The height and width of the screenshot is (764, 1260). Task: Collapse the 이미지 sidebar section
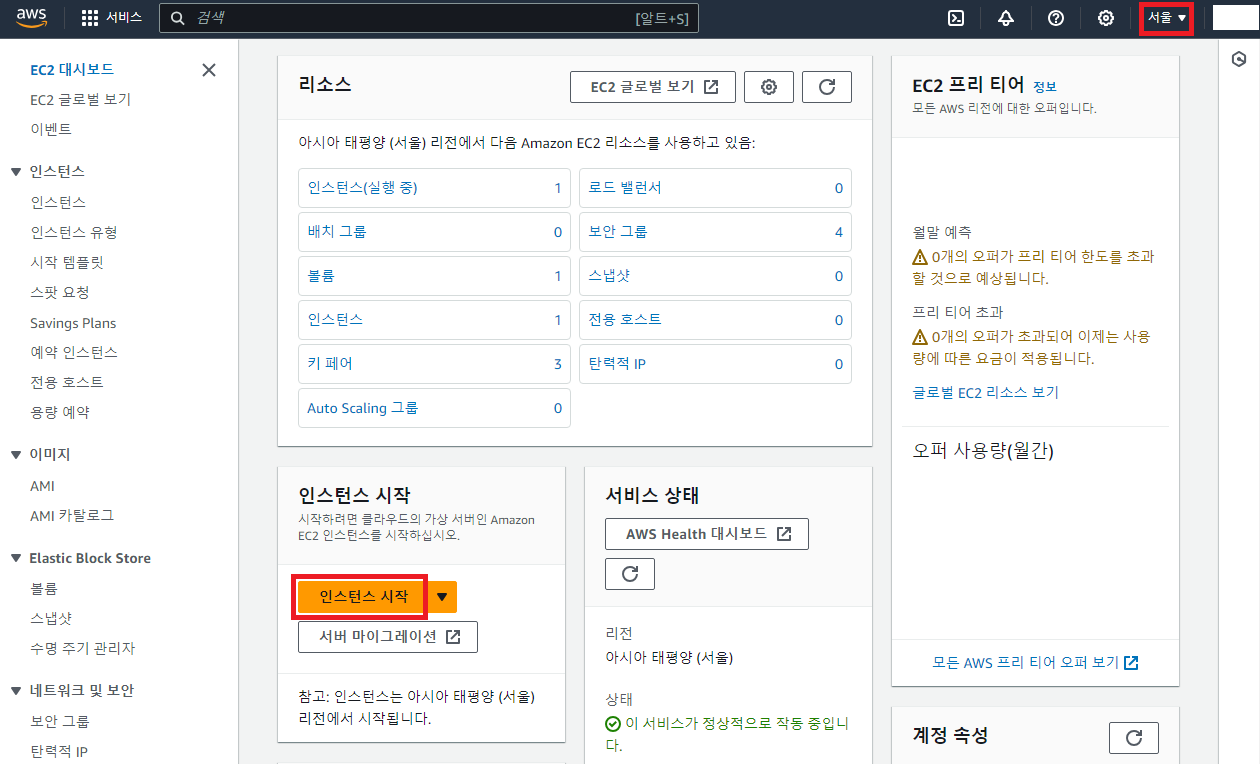click(16, 455)
